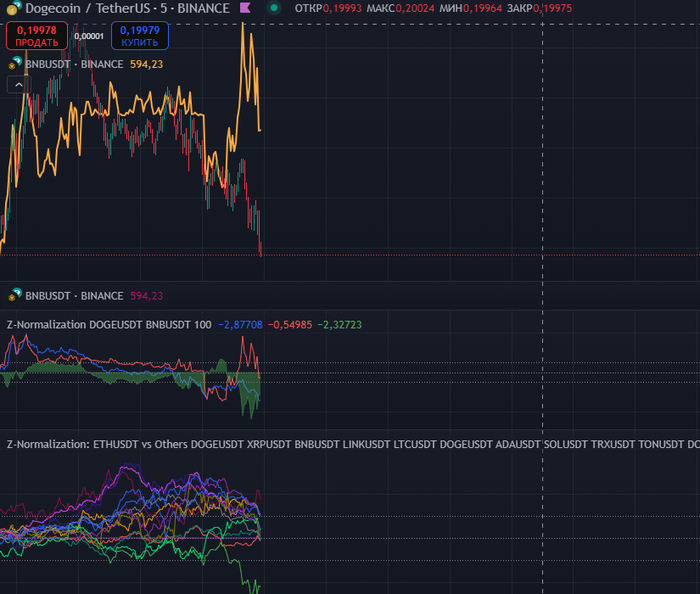The image size is (700, 594).
Task: Click the low price value МИН 0,19964
Action: tap(471, 8)
